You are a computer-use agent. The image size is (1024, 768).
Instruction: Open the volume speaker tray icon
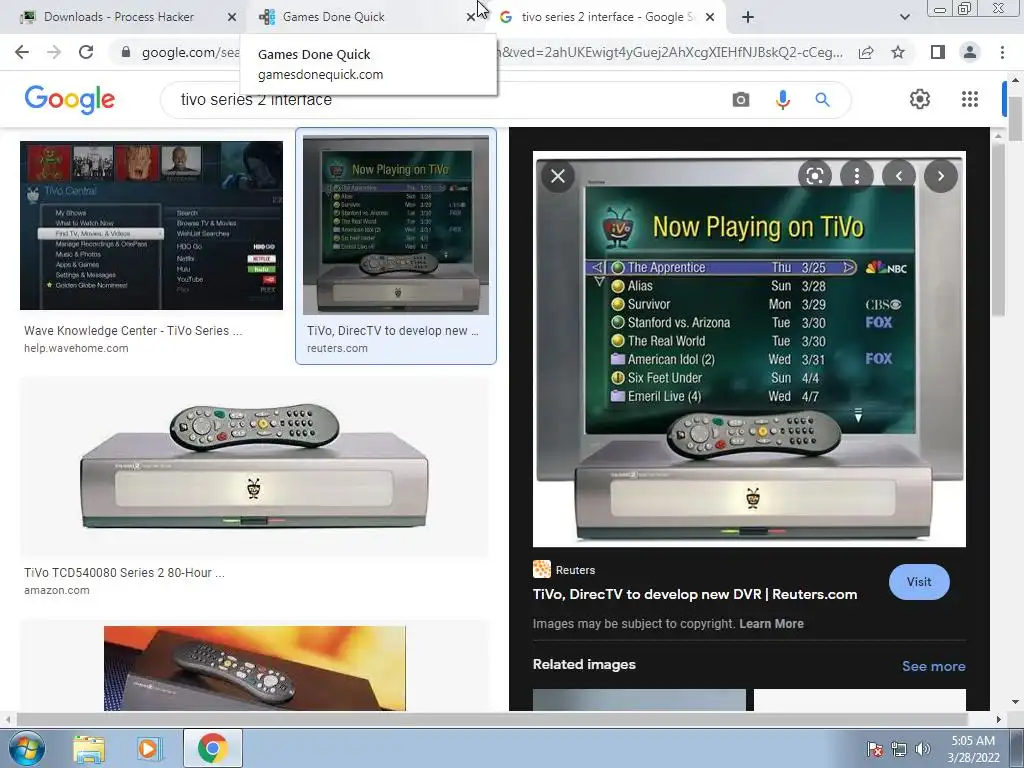click(x=923, y=749)
